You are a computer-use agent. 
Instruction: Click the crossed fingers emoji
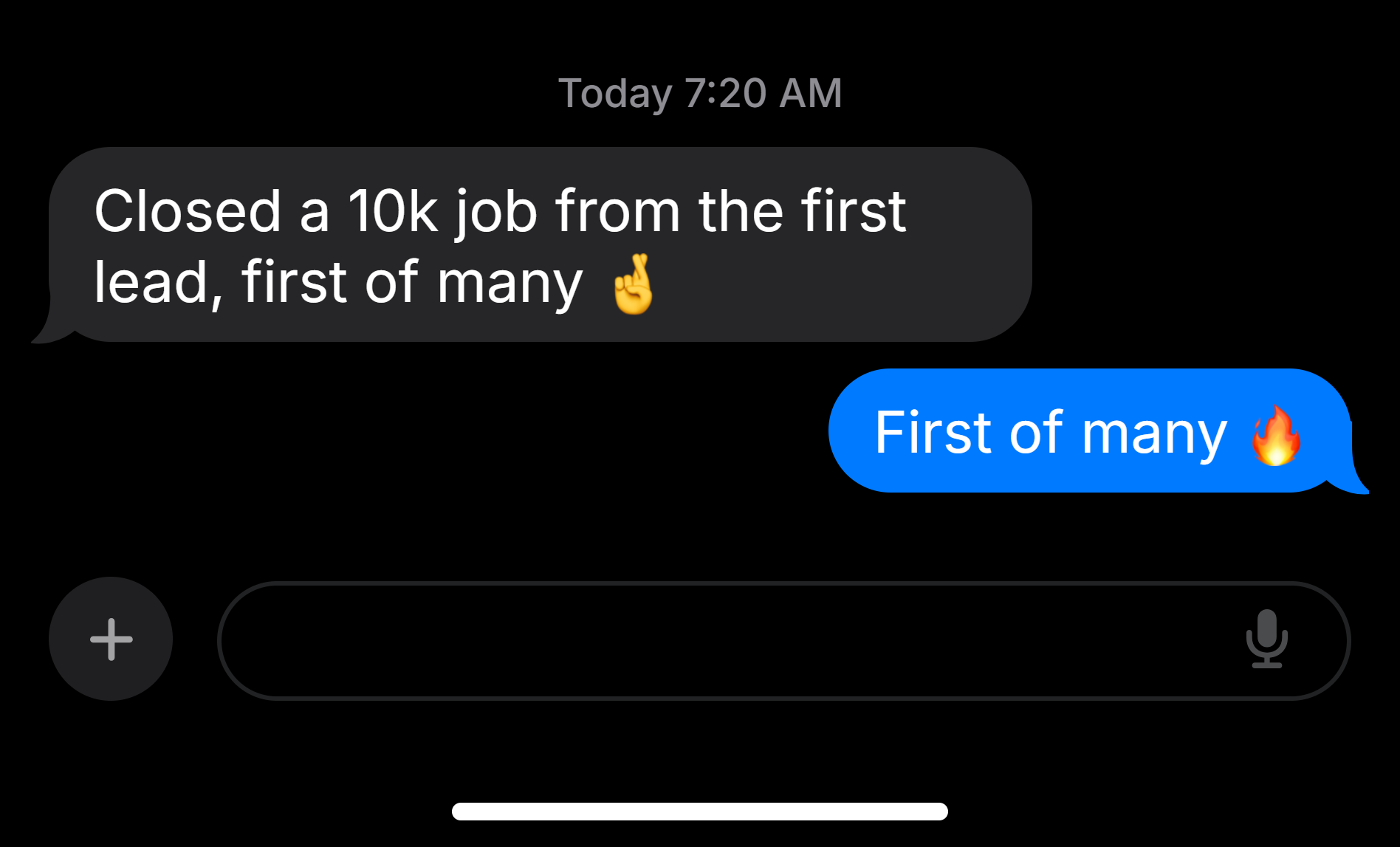pyautogui.click(x=634, y=284)
